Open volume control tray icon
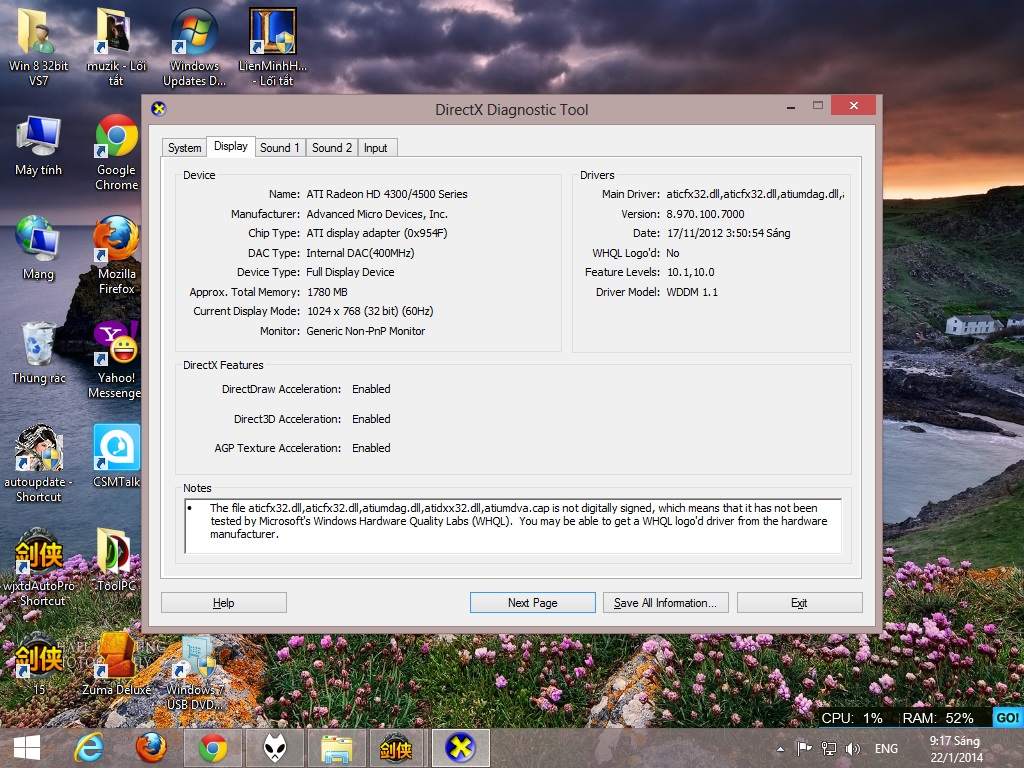This screenshot has width=1024, height=768. tap(852, 748)
